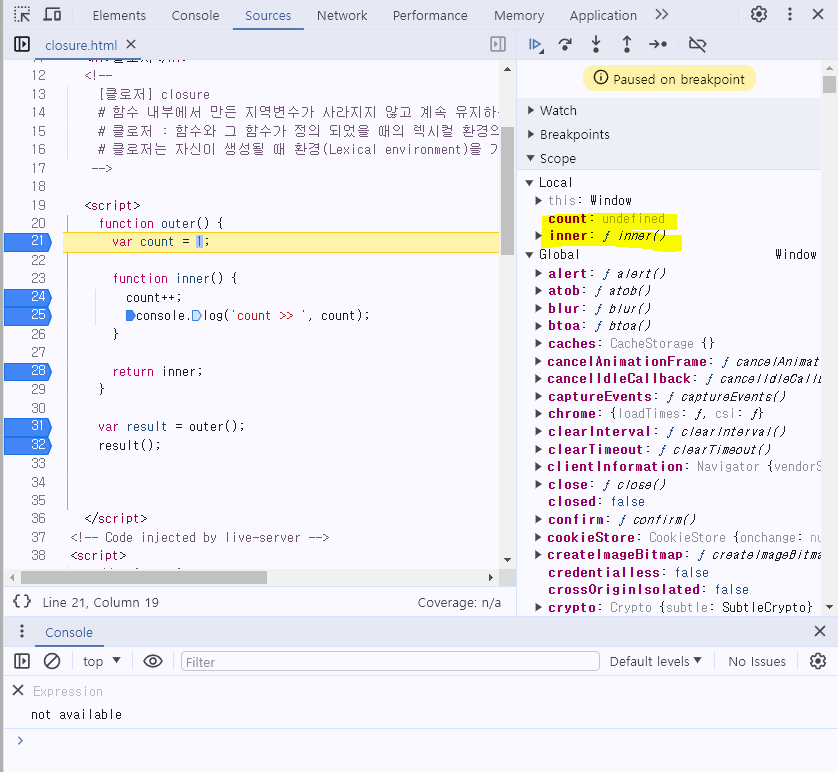Open the 'top' context dropdown
838x772 pixels.
[102, 661]
